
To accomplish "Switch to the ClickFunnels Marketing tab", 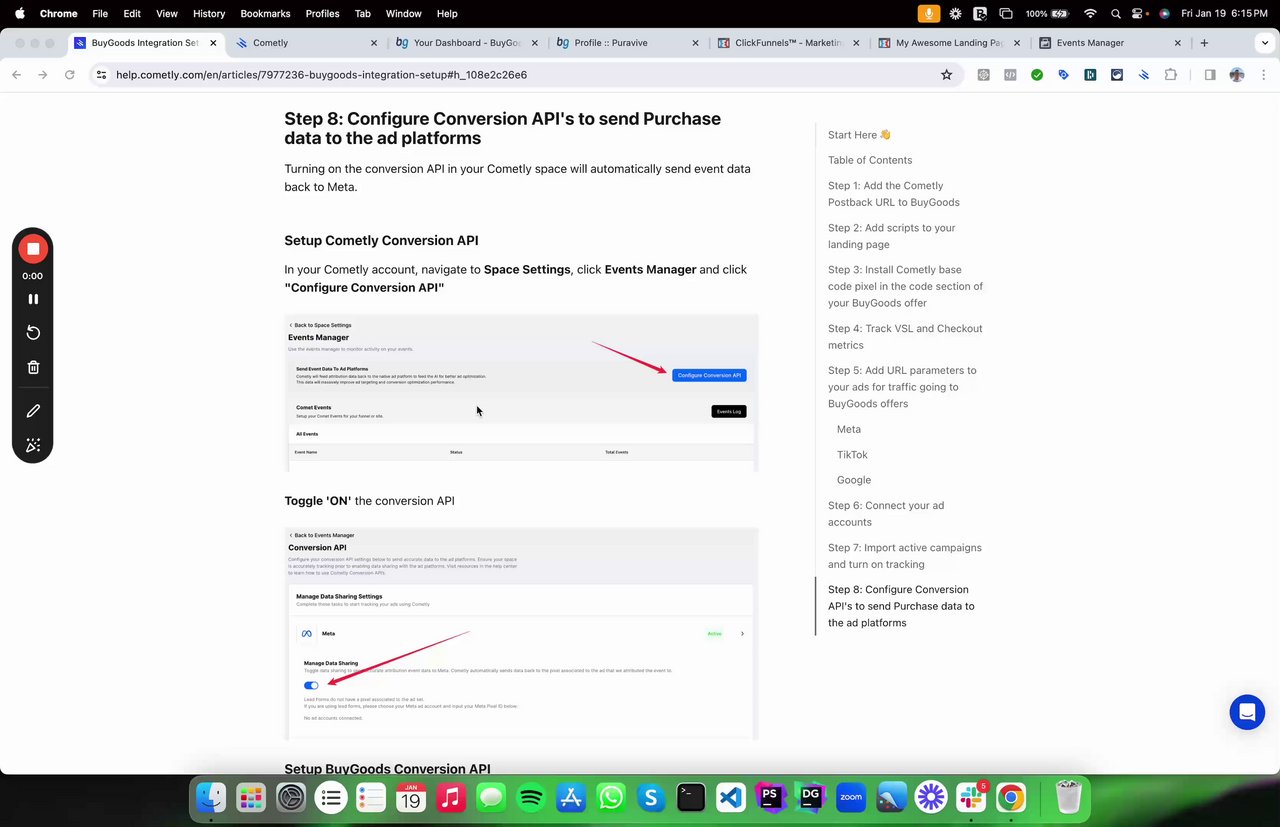I will (x=789, y=43).
